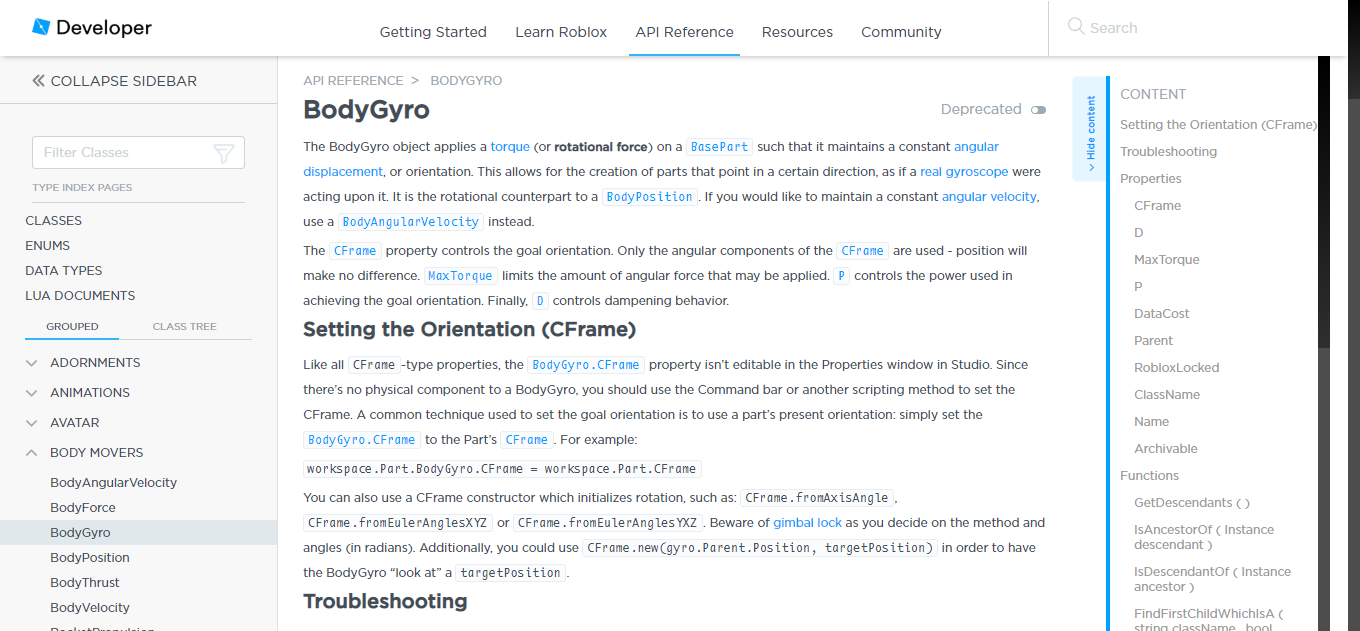Open the BasePart code link
This screenshot has width=1360, height=631.
tap(719, 147)
